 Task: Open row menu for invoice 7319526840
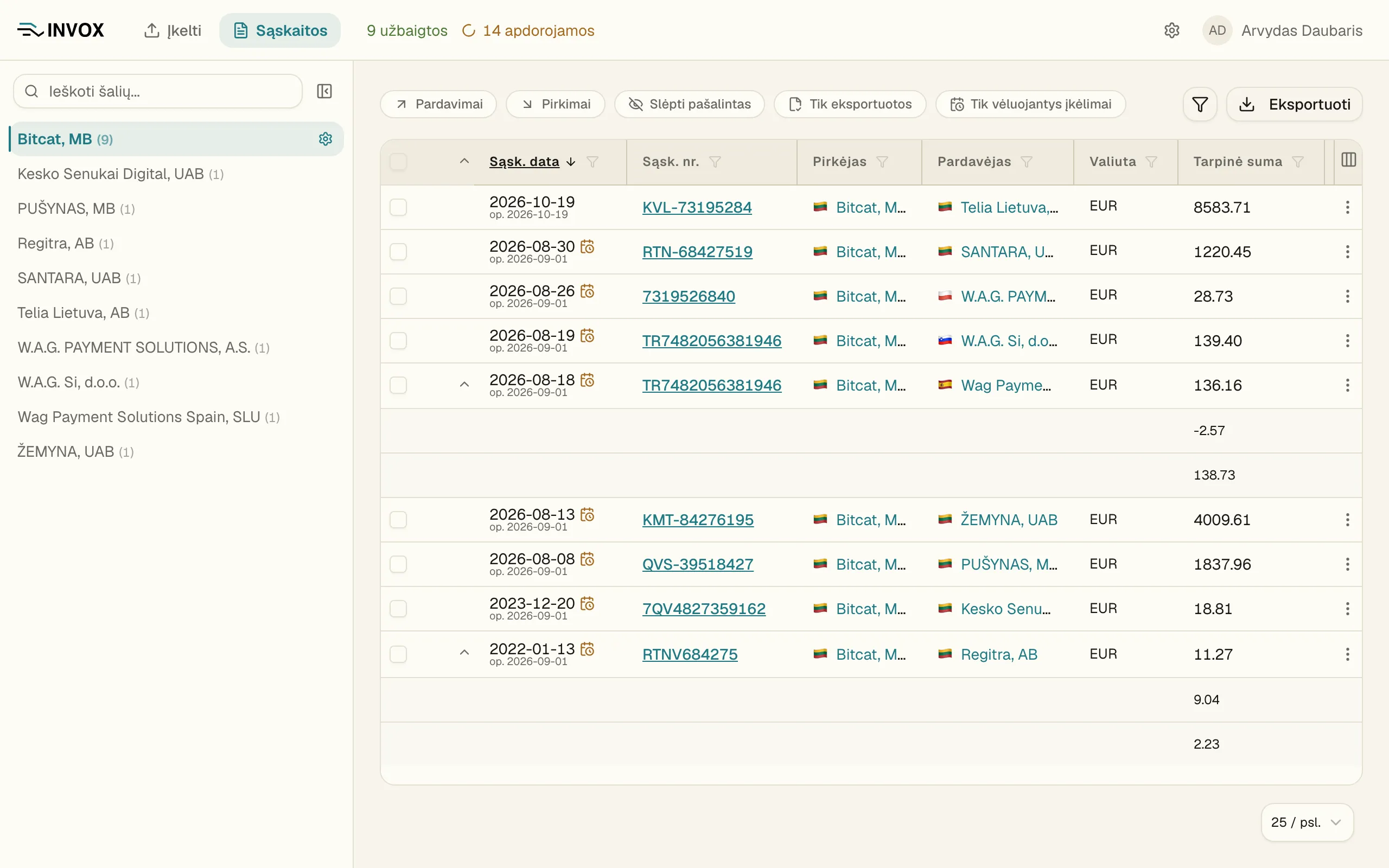click(1348, 296)
